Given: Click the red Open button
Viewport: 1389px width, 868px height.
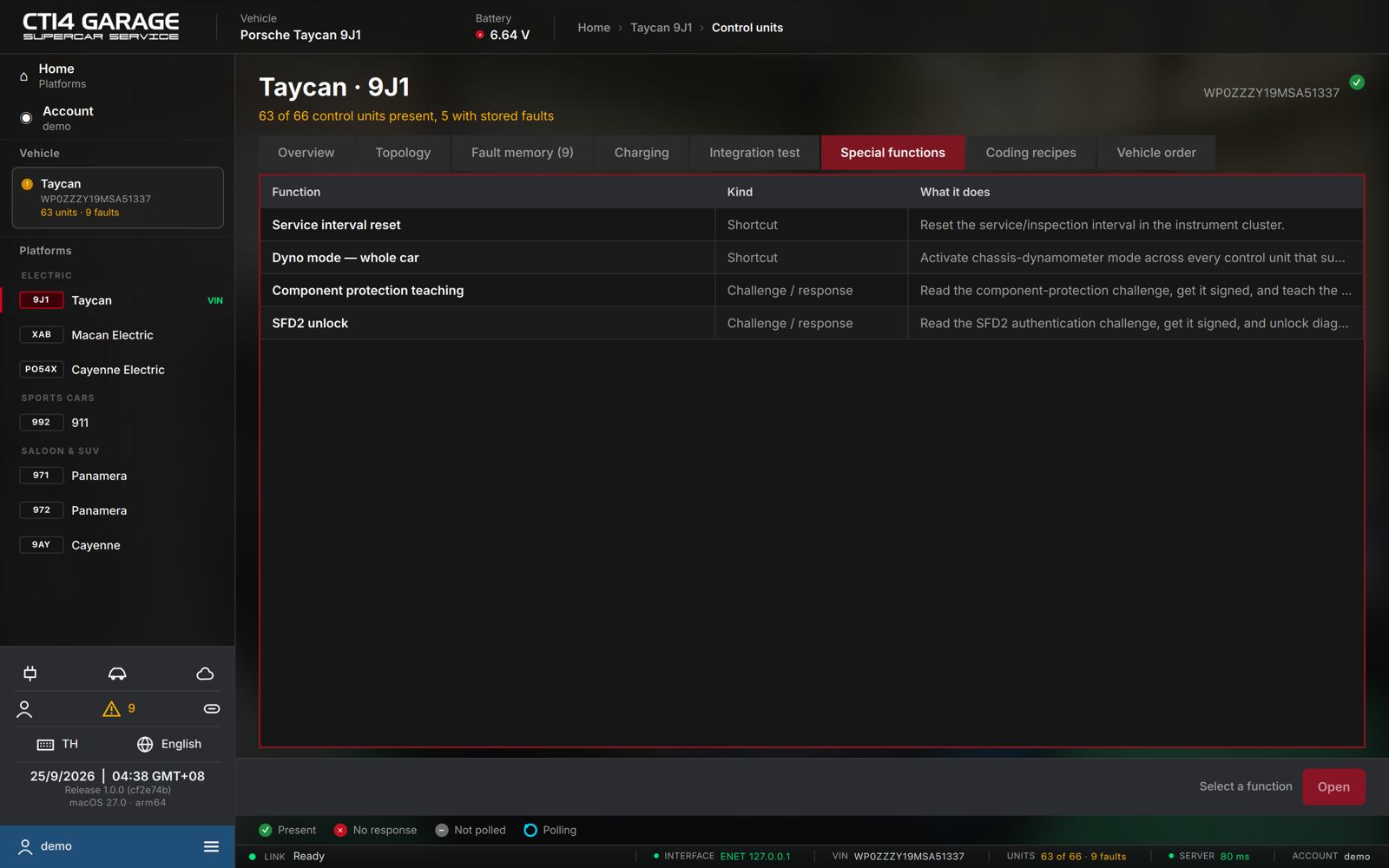Looking at the screenshot, I should (x=1333, y=787).
